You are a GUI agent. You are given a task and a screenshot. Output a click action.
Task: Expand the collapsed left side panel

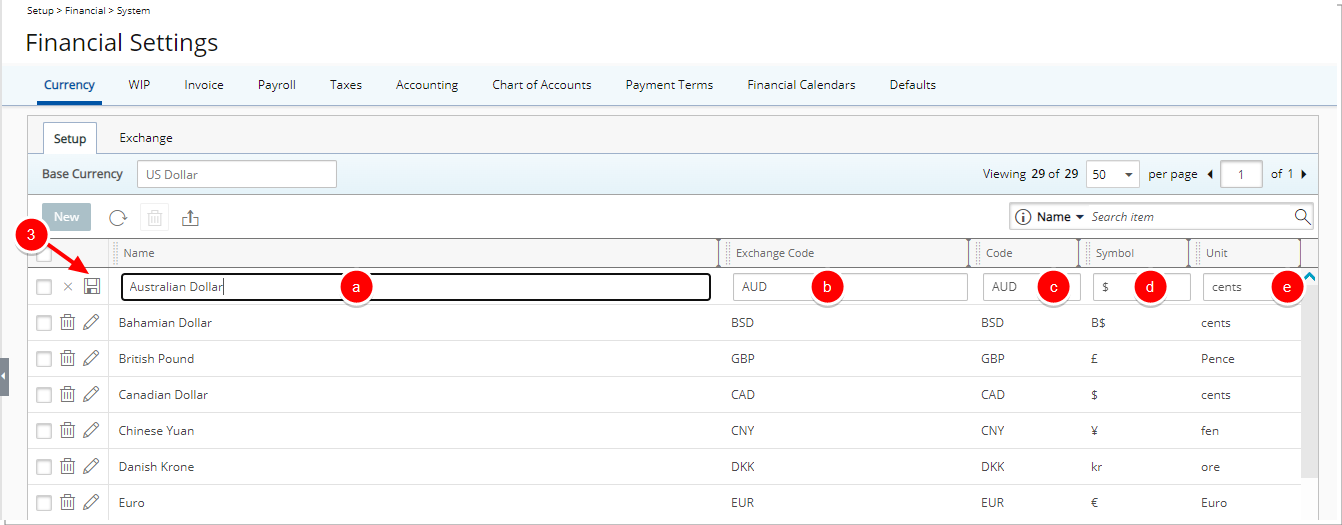pos(4,377)
